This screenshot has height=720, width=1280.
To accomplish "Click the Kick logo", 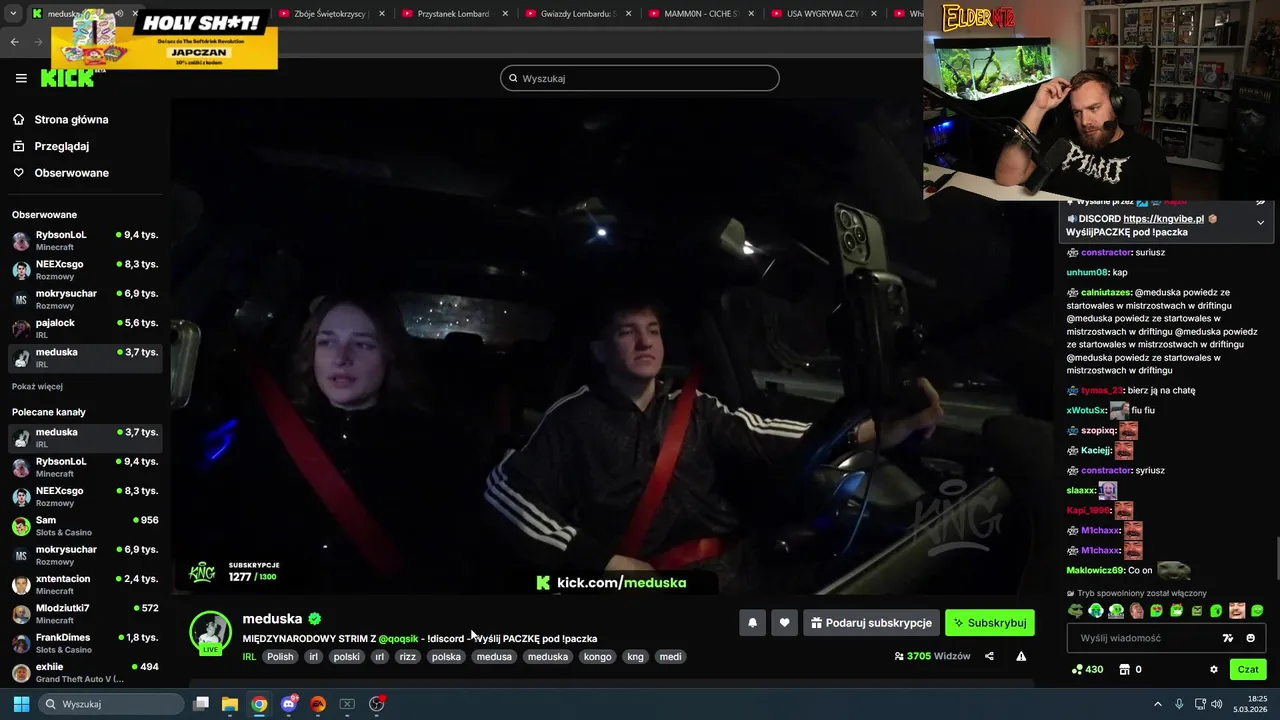I will pos(67,78).
